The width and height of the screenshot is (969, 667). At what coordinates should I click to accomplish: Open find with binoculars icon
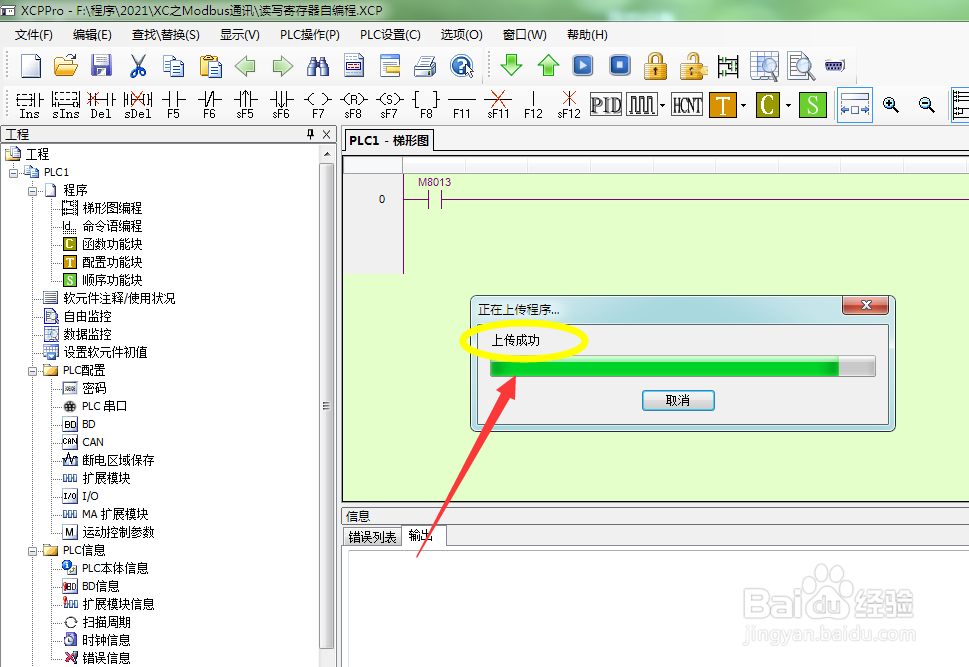(318, 66)
